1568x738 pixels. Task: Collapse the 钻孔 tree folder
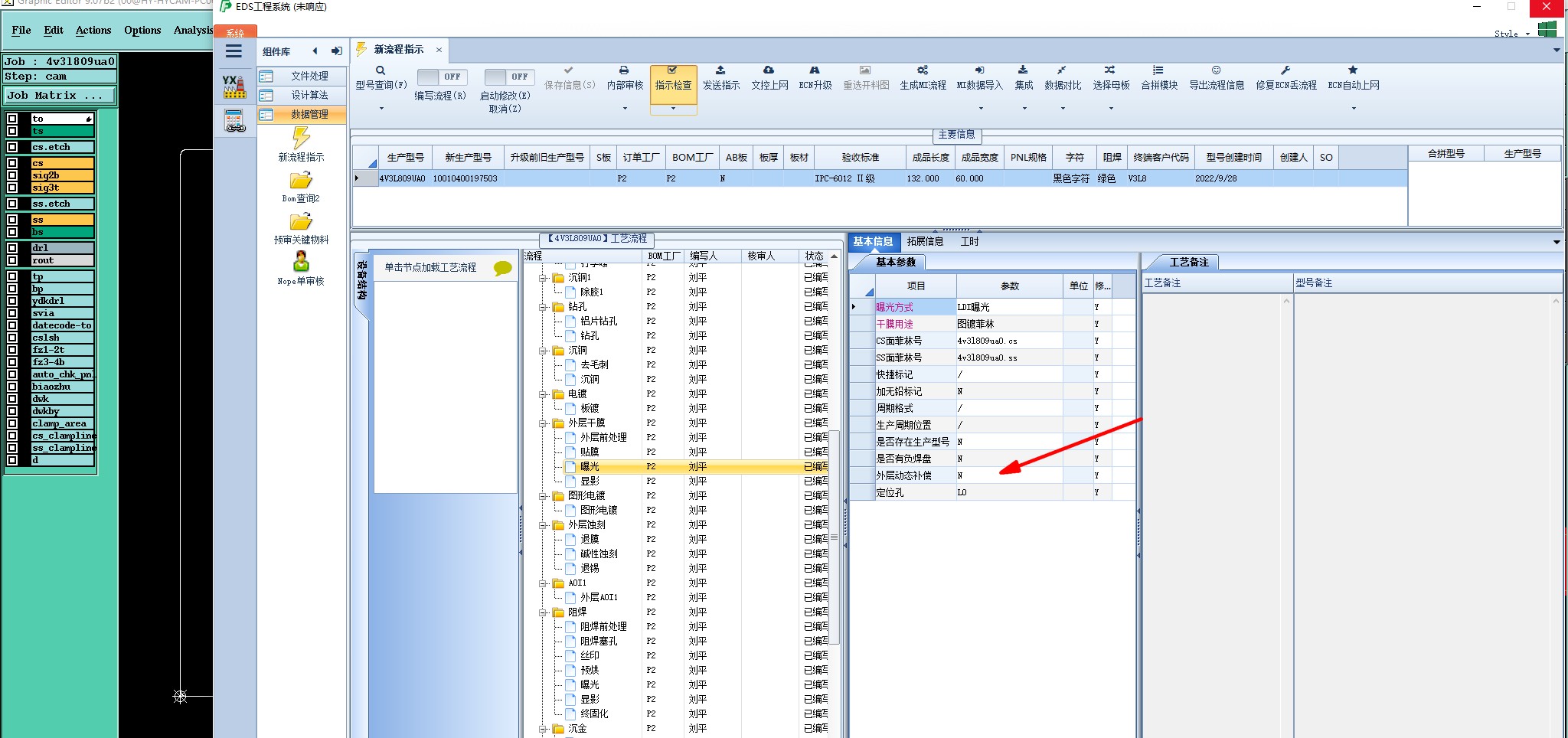543,307
